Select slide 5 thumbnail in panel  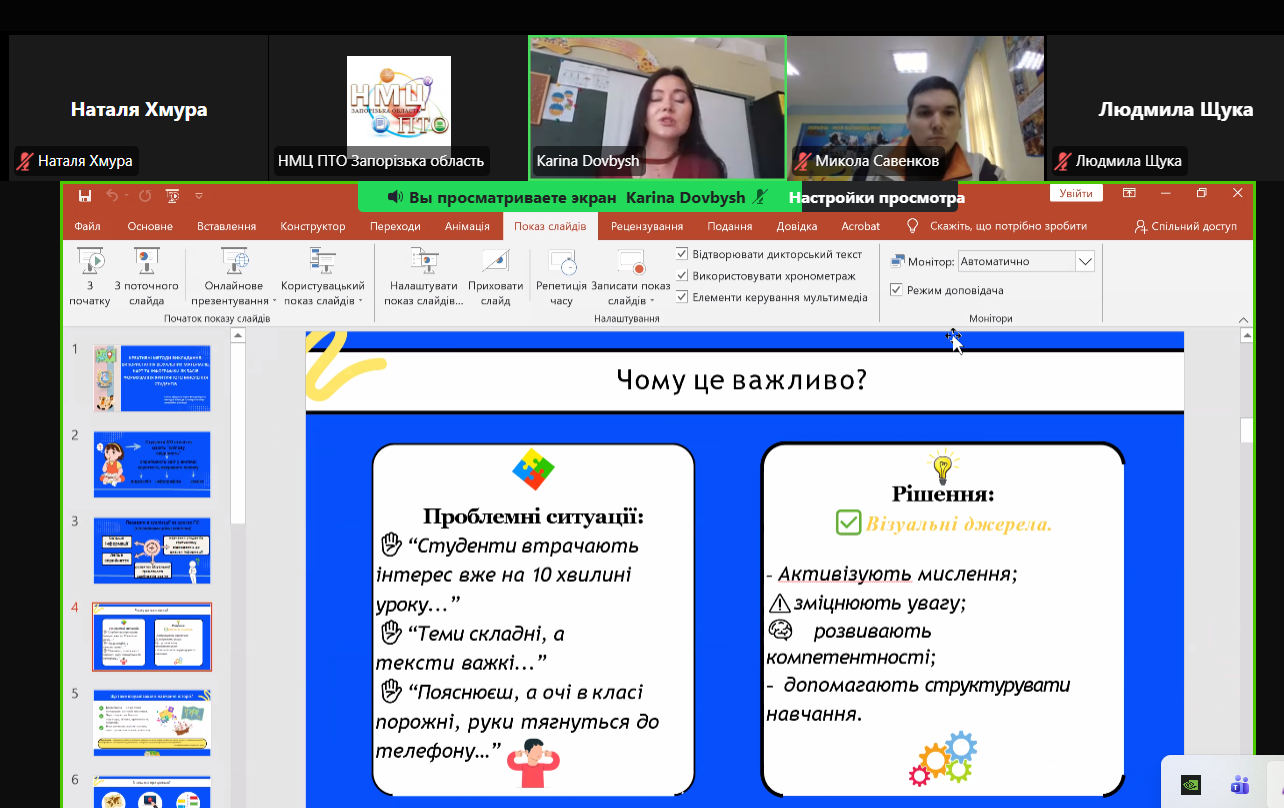(152, 722)
